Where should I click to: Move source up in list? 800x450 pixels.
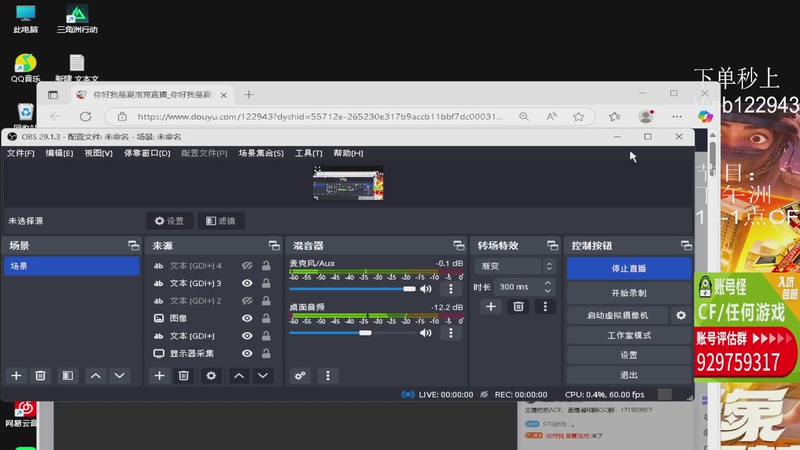tap(239, 376)
